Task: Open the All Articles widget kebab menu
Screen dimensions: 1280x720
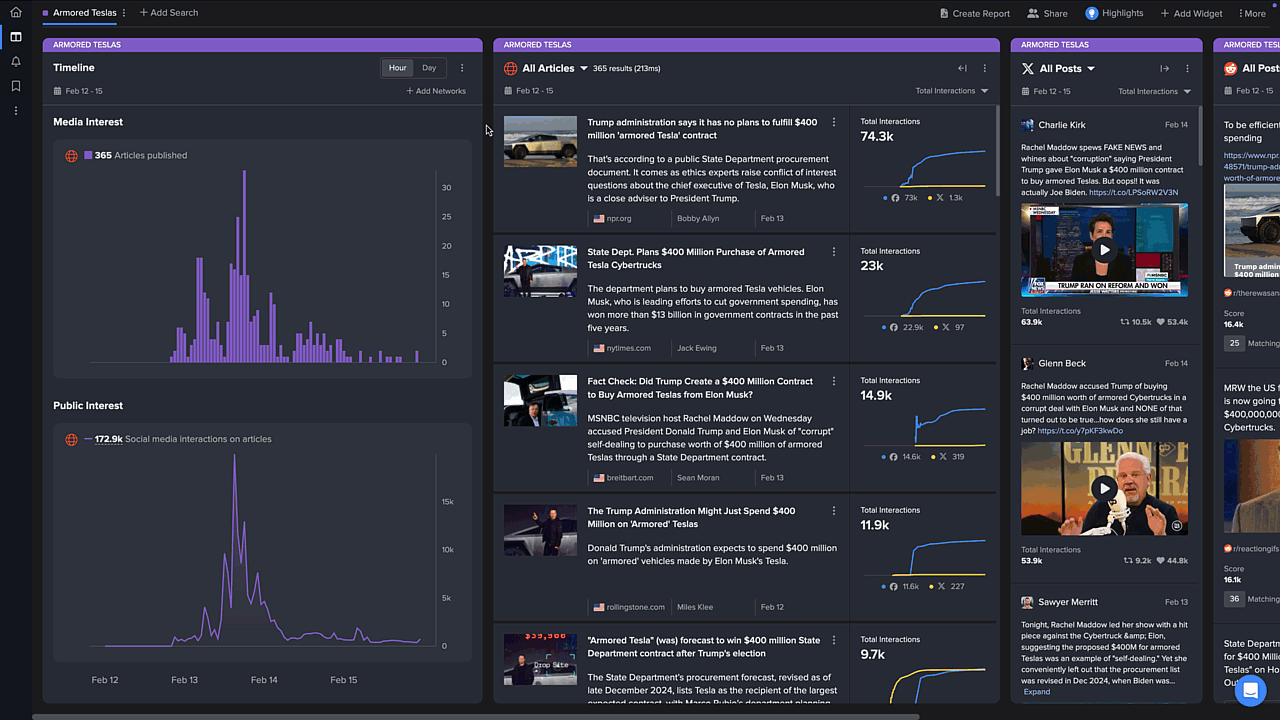Action: click(x=984, y=68)
